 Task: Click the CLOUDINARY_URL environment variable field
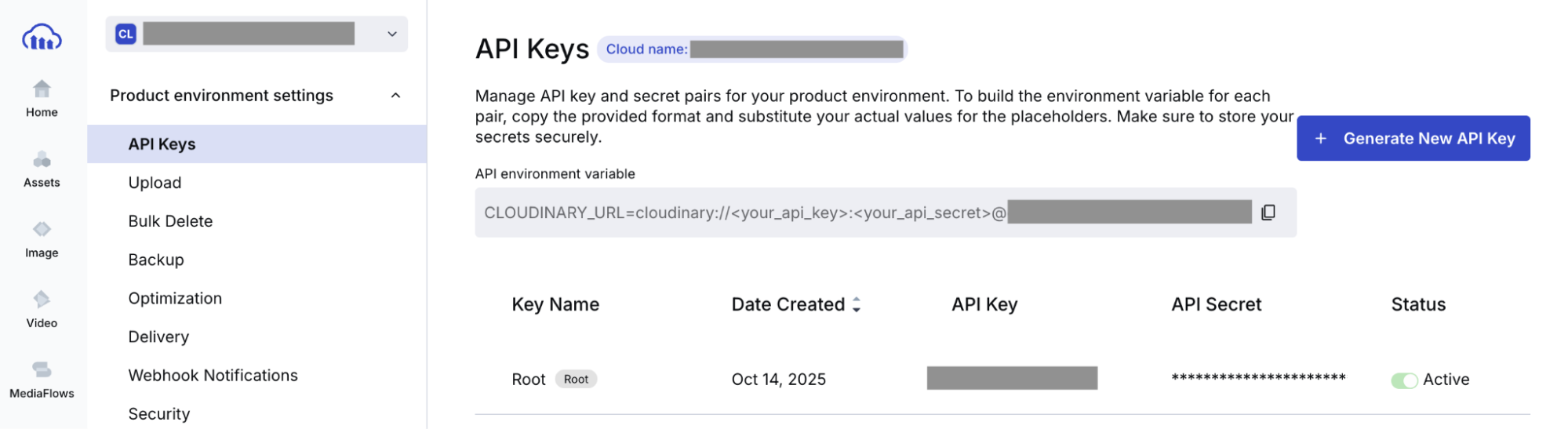tap(885, 213)
